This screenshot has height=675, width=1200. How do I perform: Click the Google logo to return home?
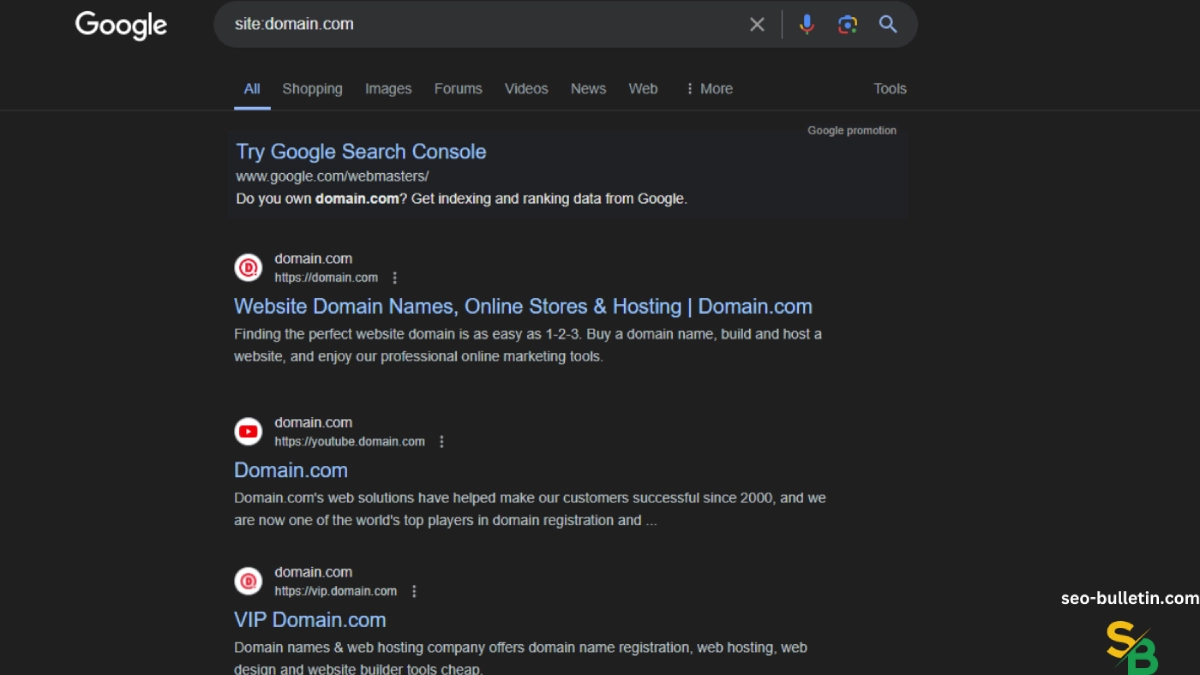coord(120,26)
